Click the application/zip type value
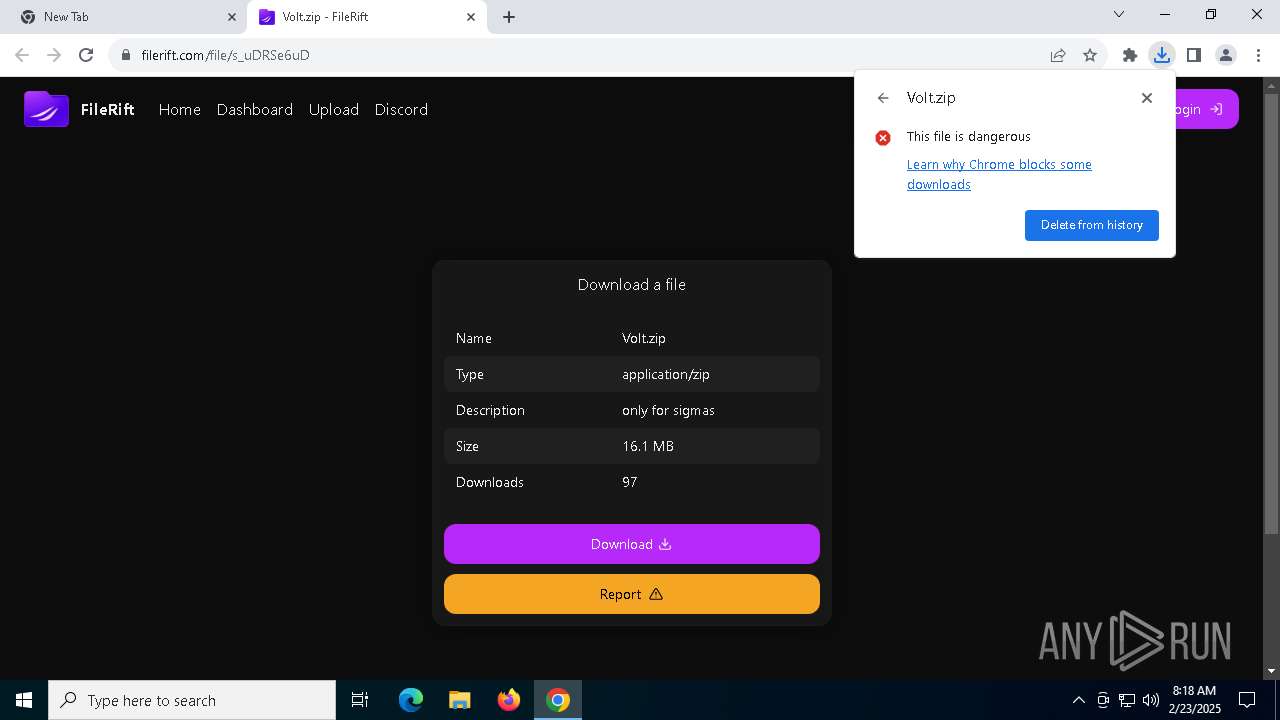This screenshot has height=720, width=1280. coord(666,374)
